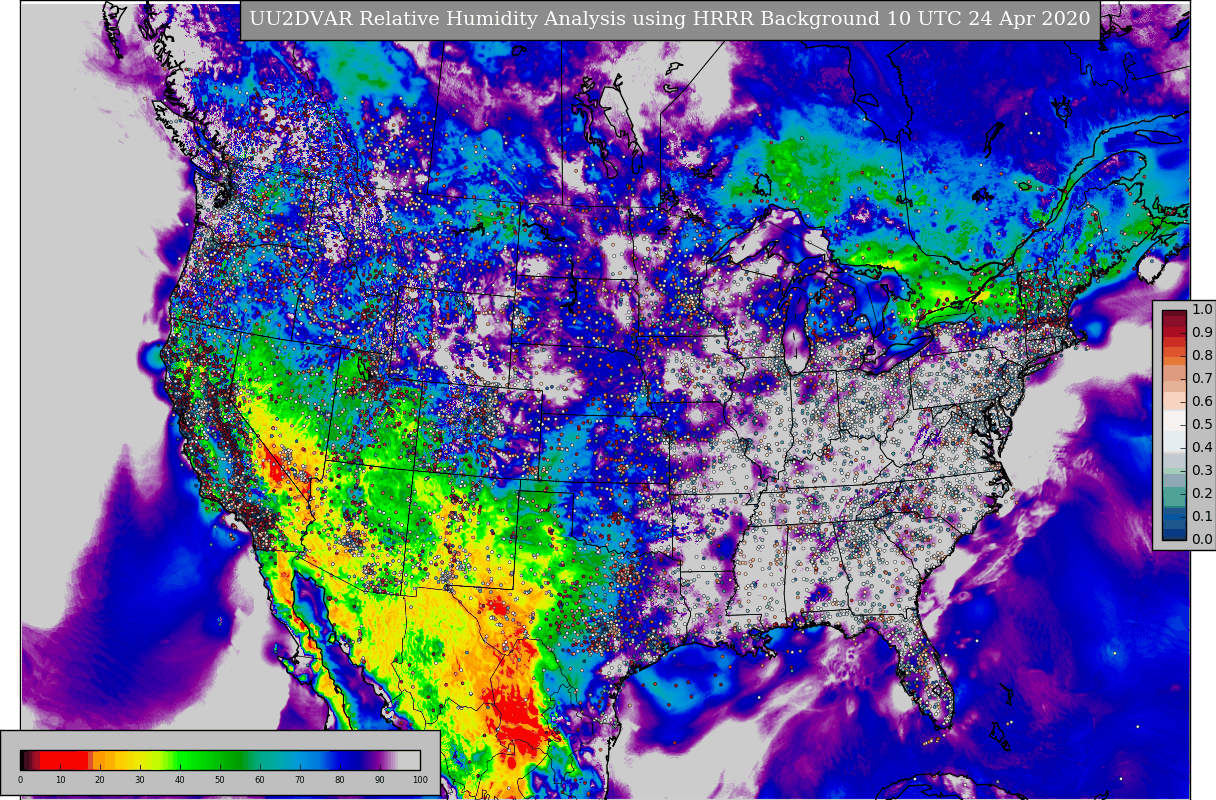
Task: Click the 0.8 label on the vertical colorbar
Action: pyautogui.click(x=1202, y=356)
